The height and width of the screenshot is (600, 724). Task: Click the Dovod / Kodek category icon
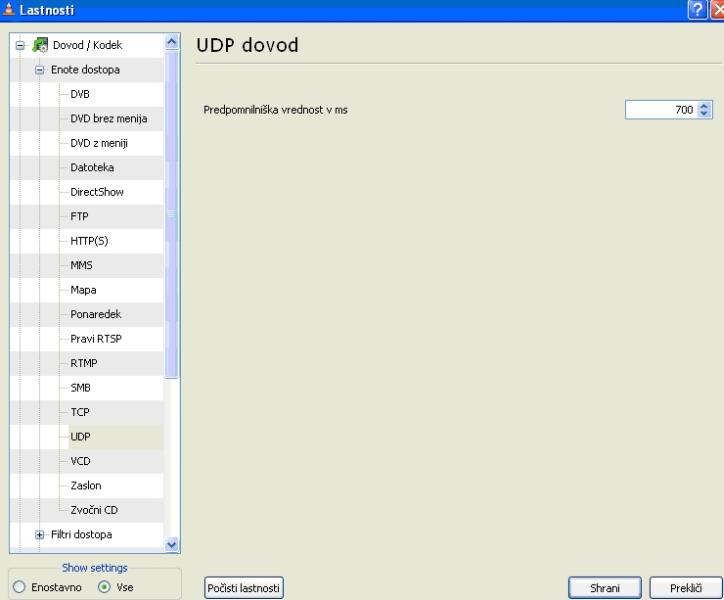[x=41, y=45]
